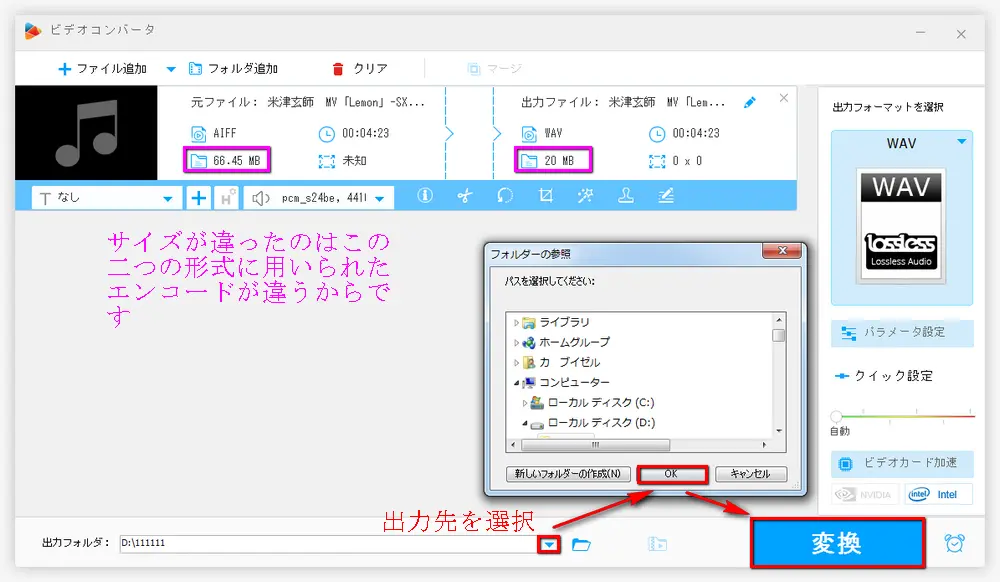Collapse the コンピューター tree node

(x=517, y=383)
